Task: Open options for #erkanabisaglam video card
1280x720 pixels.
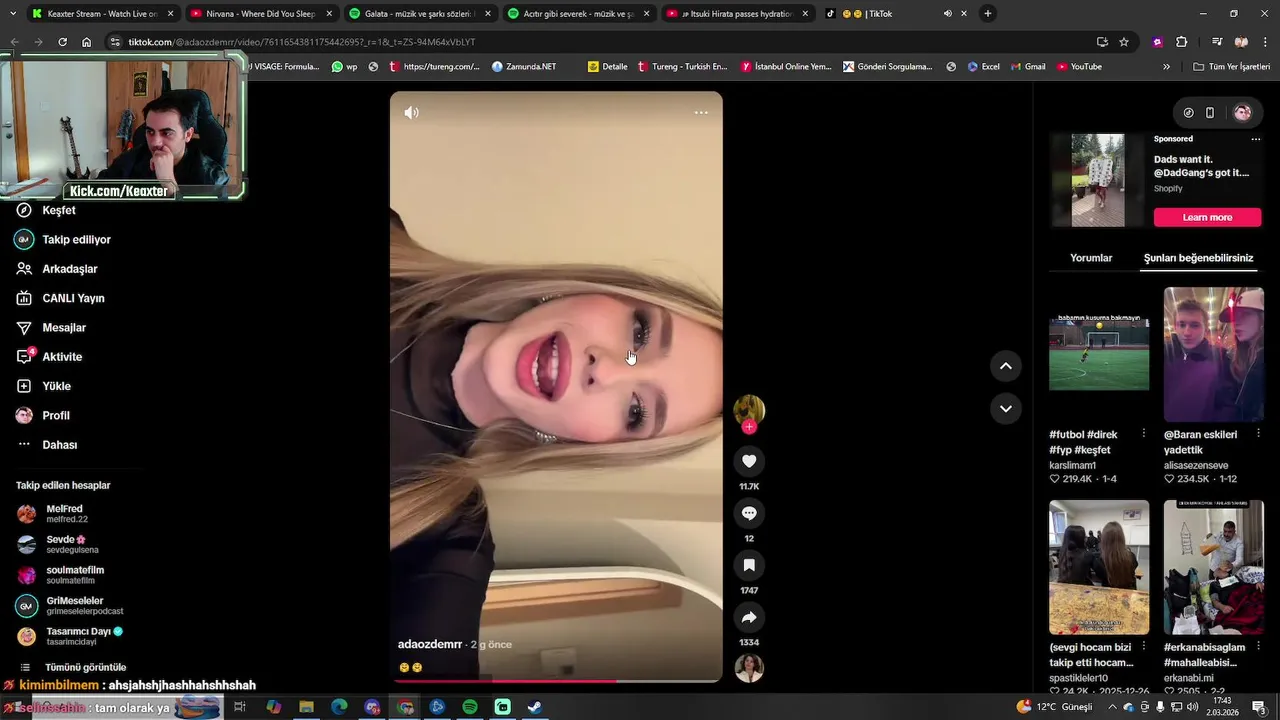Action: click(x=1258, y=647)
